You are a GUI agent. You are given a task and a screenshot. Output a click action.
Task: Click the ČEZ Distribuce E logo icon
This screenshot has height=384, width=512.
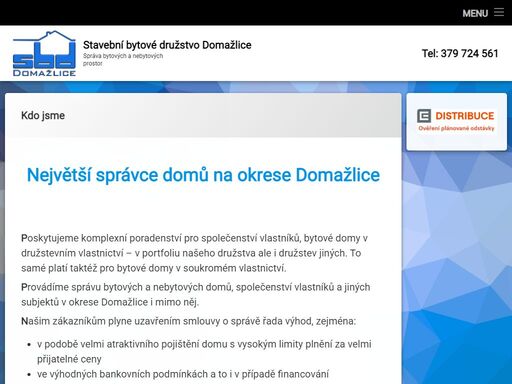pyautogui.click(x=424, y=116)
